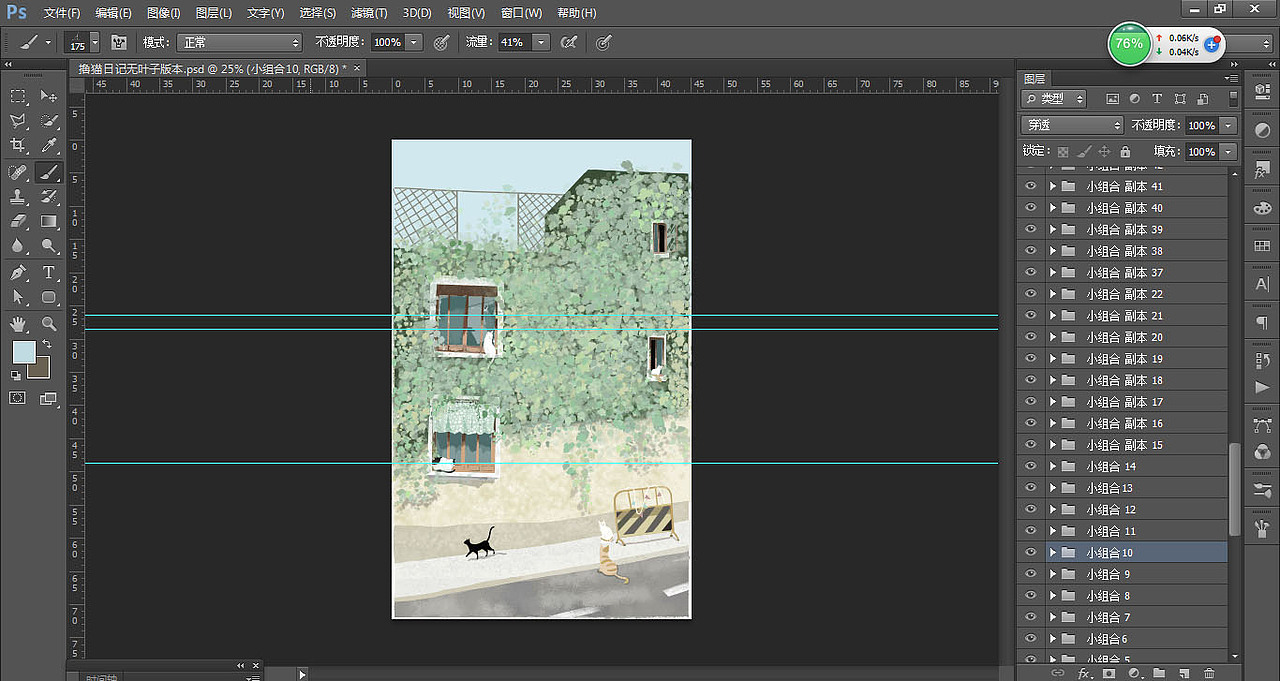
Task: Select the Polygonal Lasso tool
Action: click(18, 121)
